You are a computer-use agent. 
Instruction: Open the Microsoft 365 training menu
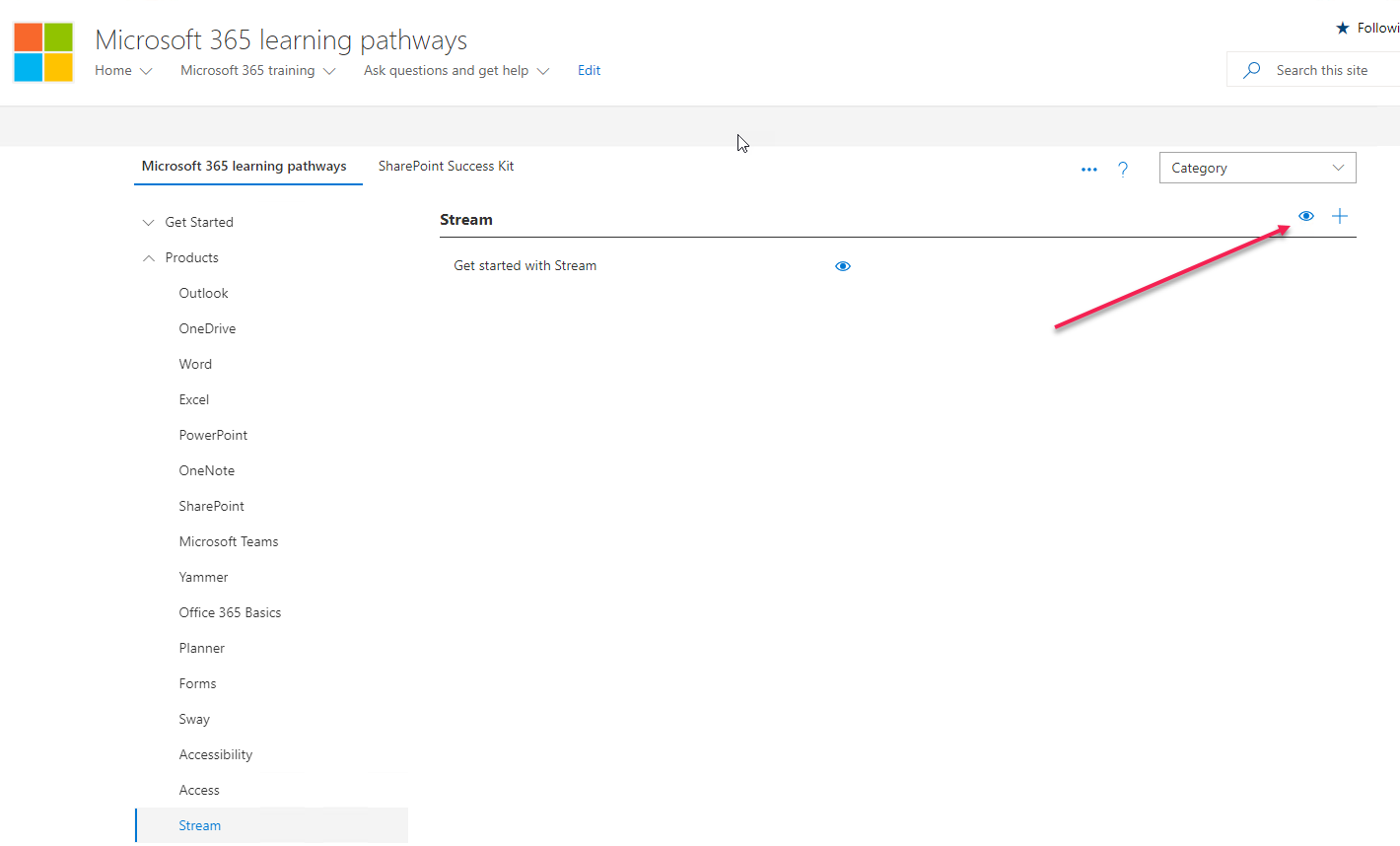point(246,70)
